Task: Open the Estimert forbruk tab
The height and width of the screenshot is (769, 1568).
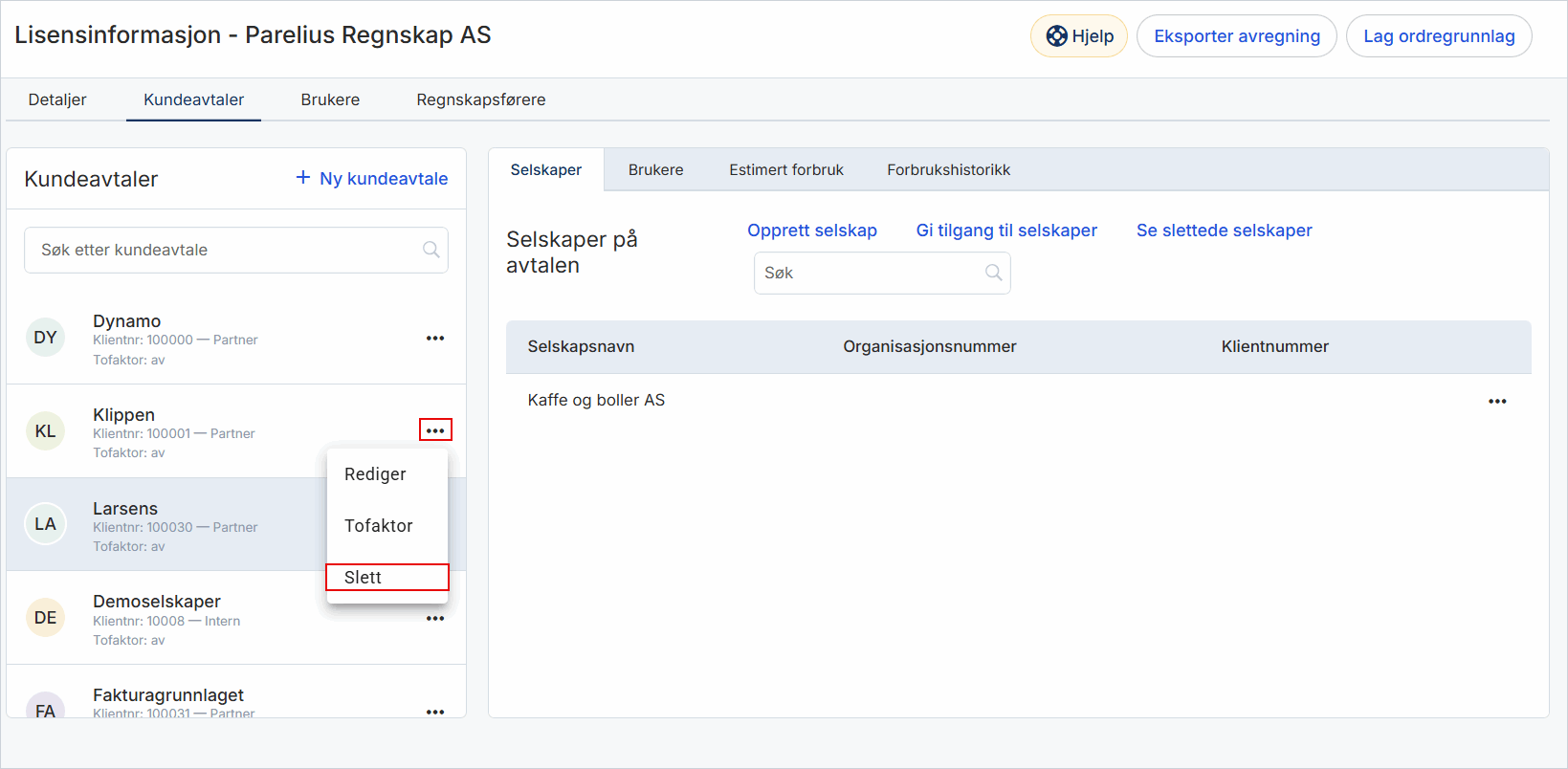Action: click(x=786, y=170)
